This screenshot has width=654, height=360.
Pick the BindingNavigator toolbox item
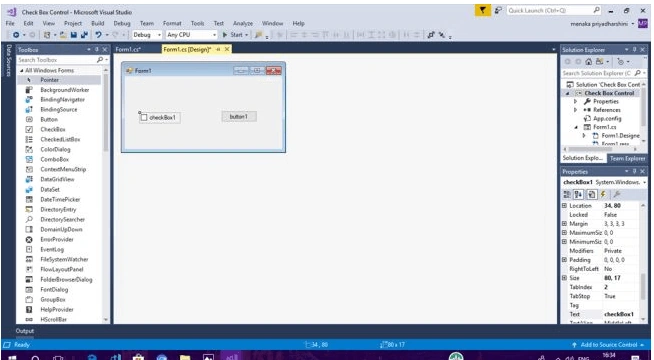pyautogui.click(x=62, y=100)
